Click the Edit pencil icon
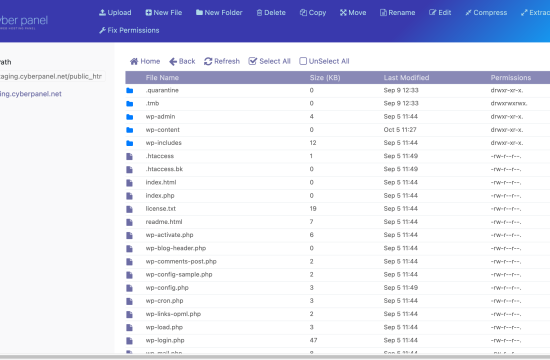This screenshot has width=550, height=360. click(x=432, y=13)
